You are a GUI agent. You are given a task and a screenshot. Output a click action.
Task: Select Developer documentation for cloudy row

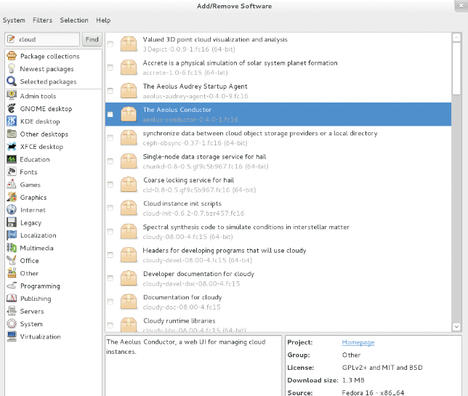(x=278, y=278)
